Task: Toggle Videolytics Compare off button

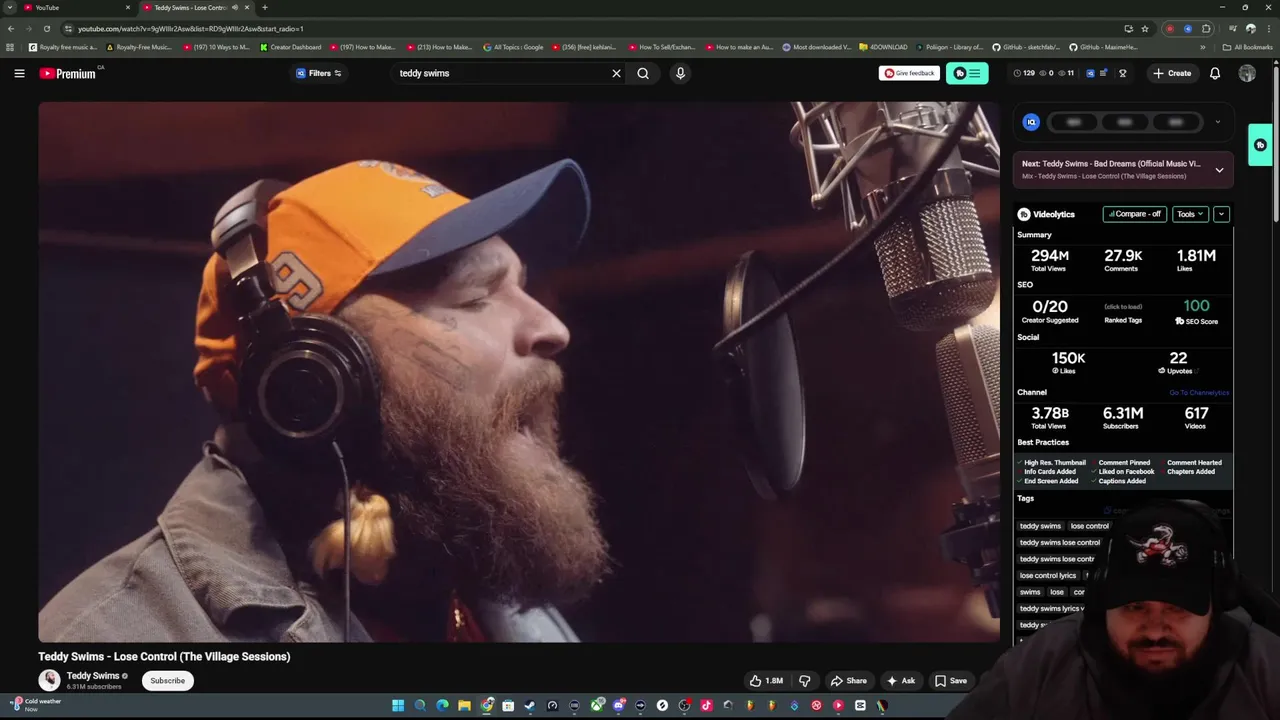Action: [x=1135, y=214]
